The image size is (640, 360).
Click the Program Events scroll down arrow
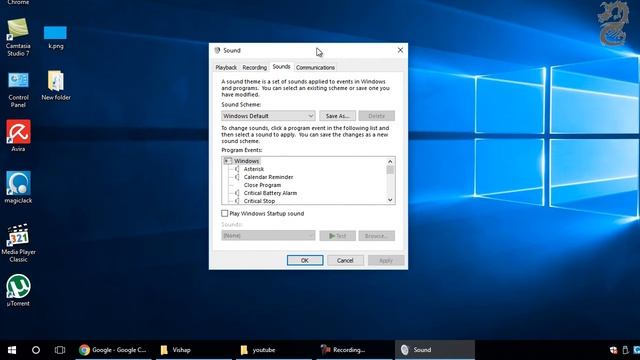pyautogui.click(x=390, y=200)
